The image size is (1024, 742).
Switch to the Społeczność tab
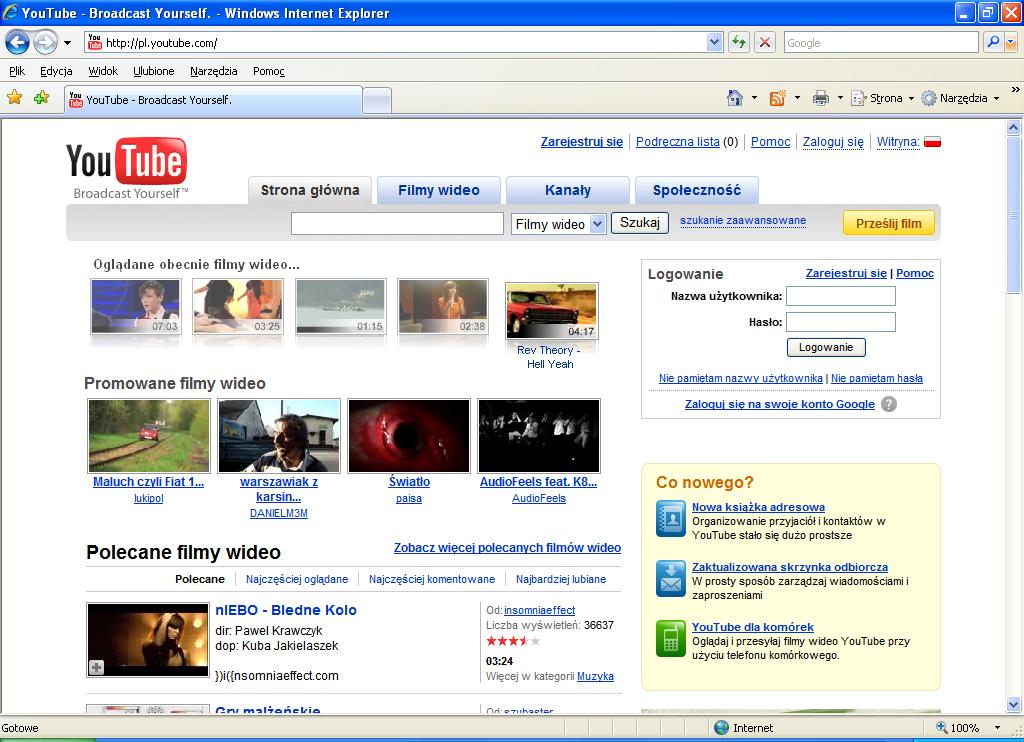[x=697, y=190]
